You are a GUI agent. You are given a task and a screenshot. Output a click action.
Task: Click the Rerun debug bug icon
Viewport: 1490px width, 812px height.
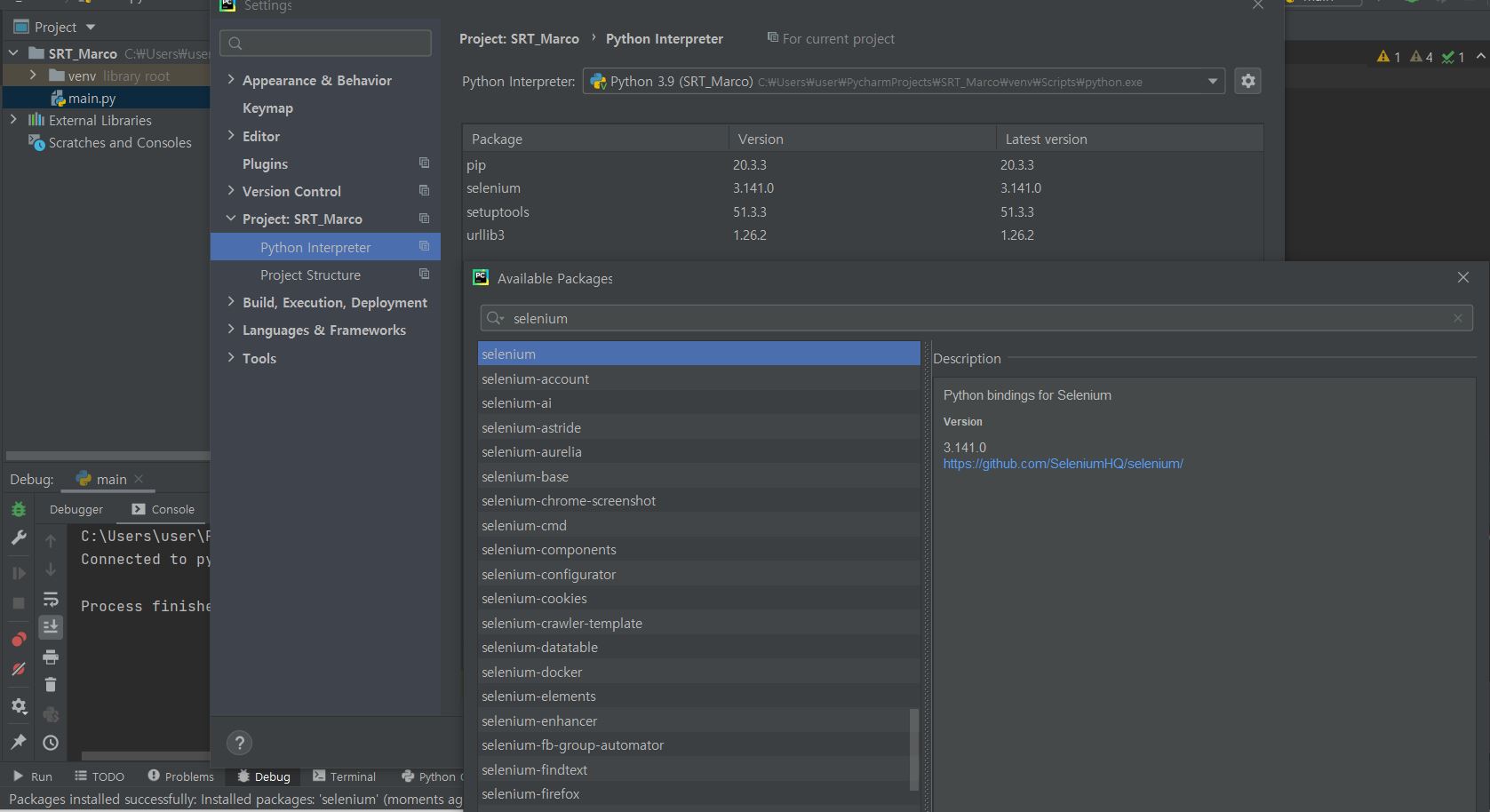[x=19, y=510]
